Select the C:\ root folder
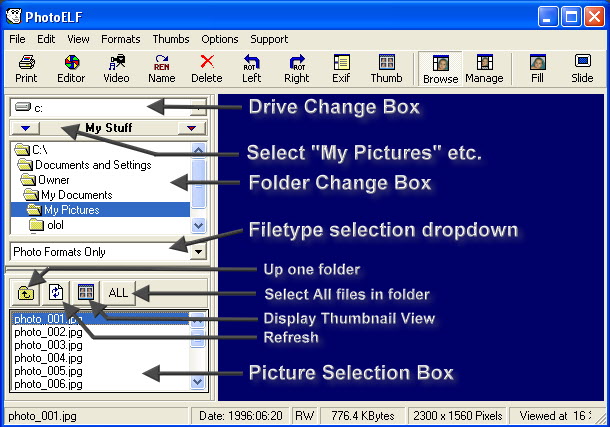The width and height of the screenshot is (610, 427). coord(100,150)
